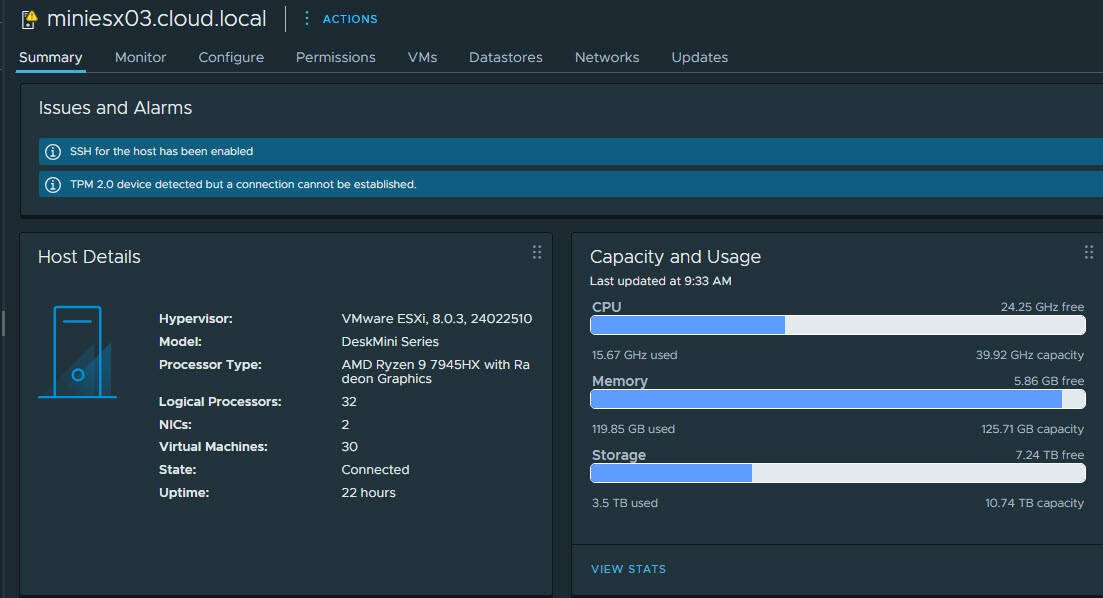This screenshot has width=1103, height=598.
Task: Click the 'VMware ESXi, 8.0.3, 24022510' value
Action: (x=437, y=319)
